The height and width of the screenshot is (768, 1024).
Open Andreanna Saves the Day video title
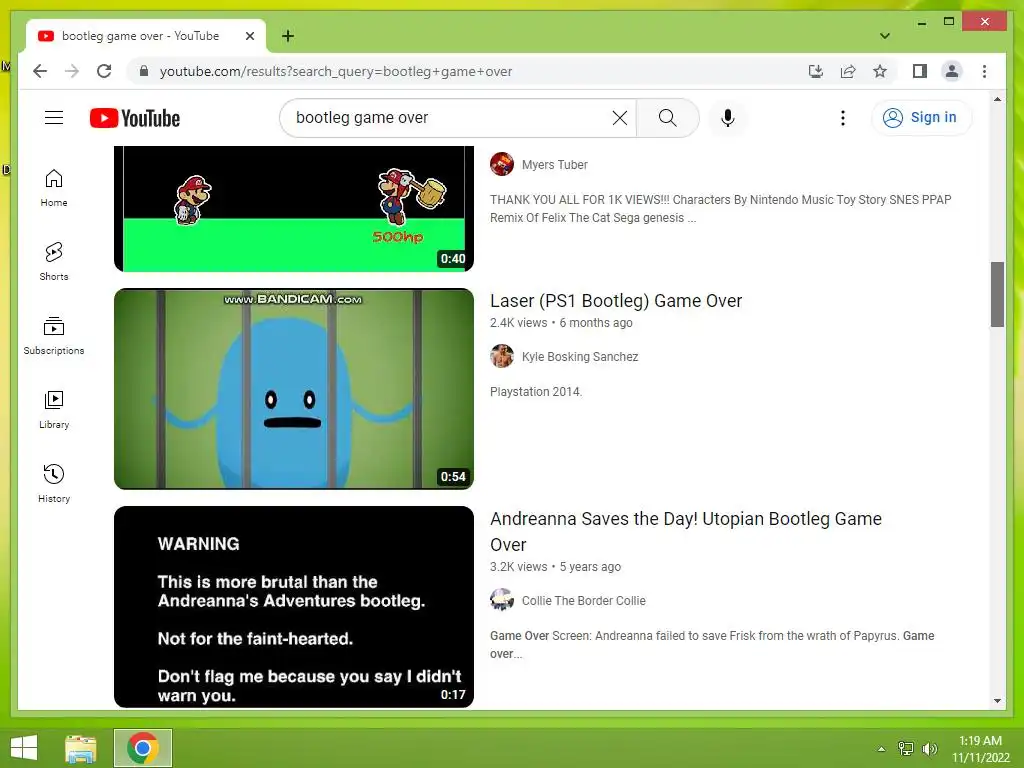pos(686,532)
